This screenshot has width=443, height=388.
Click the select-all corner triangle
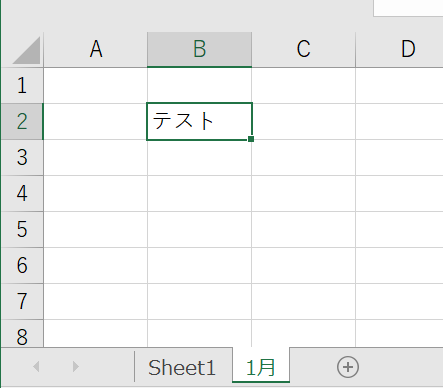click(x=27, y=50)
